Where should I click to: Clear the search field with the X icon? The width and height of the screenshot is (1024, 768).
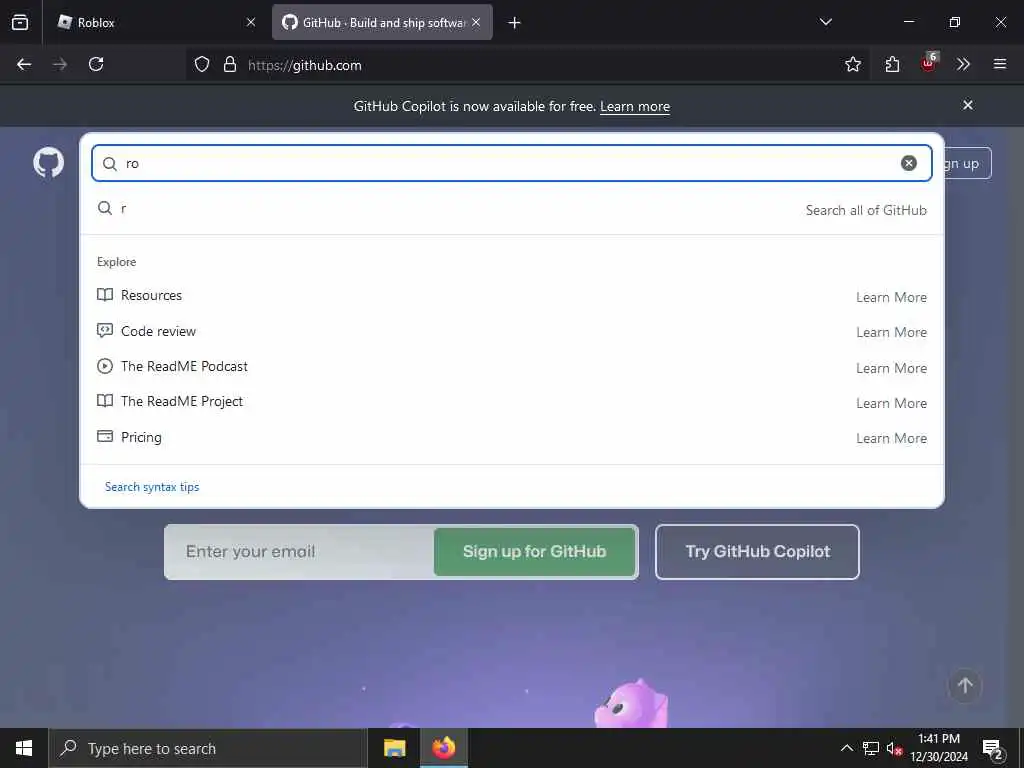(x=908, y=163)
